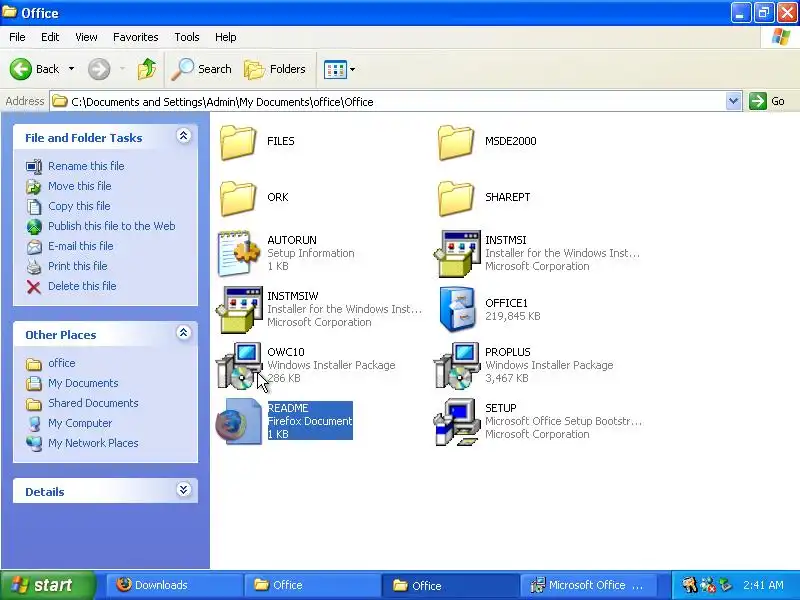Collapse the File and Folder Tasks panel
This screenshot has height=600, width=800.
[x=184, y=136]
